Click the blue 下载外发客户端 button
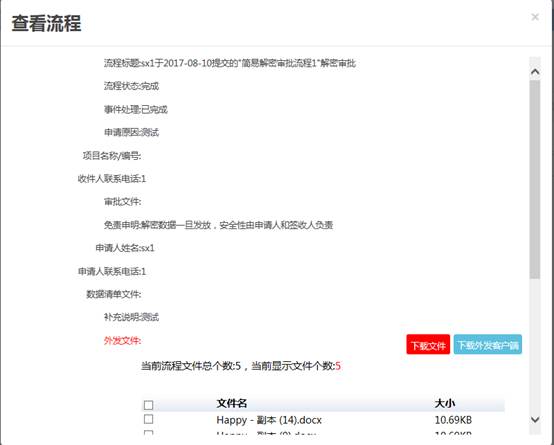554x445 pixels. pyautogui.click(x=488, y=345)
